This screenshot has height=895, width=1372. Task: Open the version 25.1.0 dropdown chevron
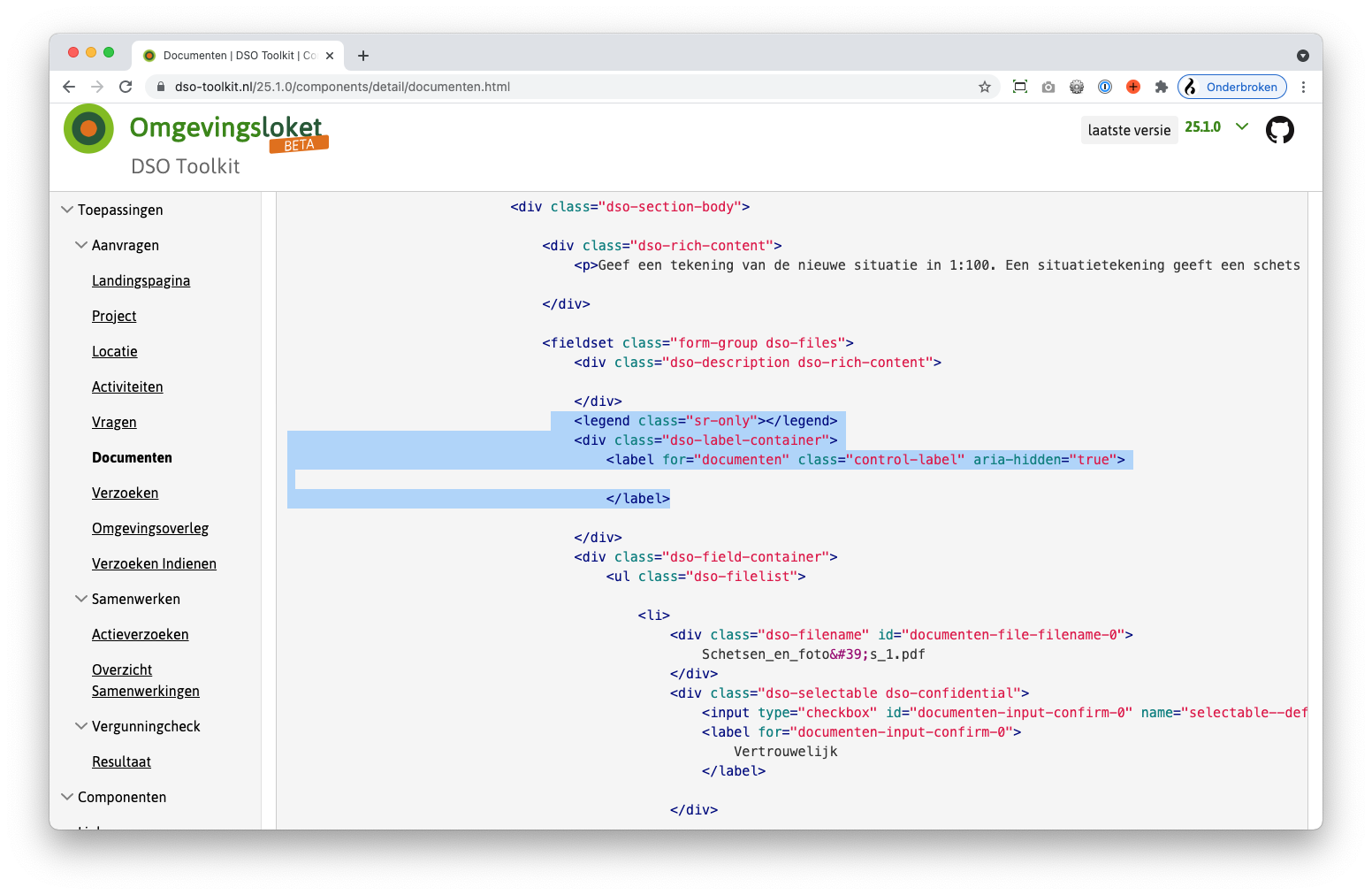click(x=1242, y=126)
